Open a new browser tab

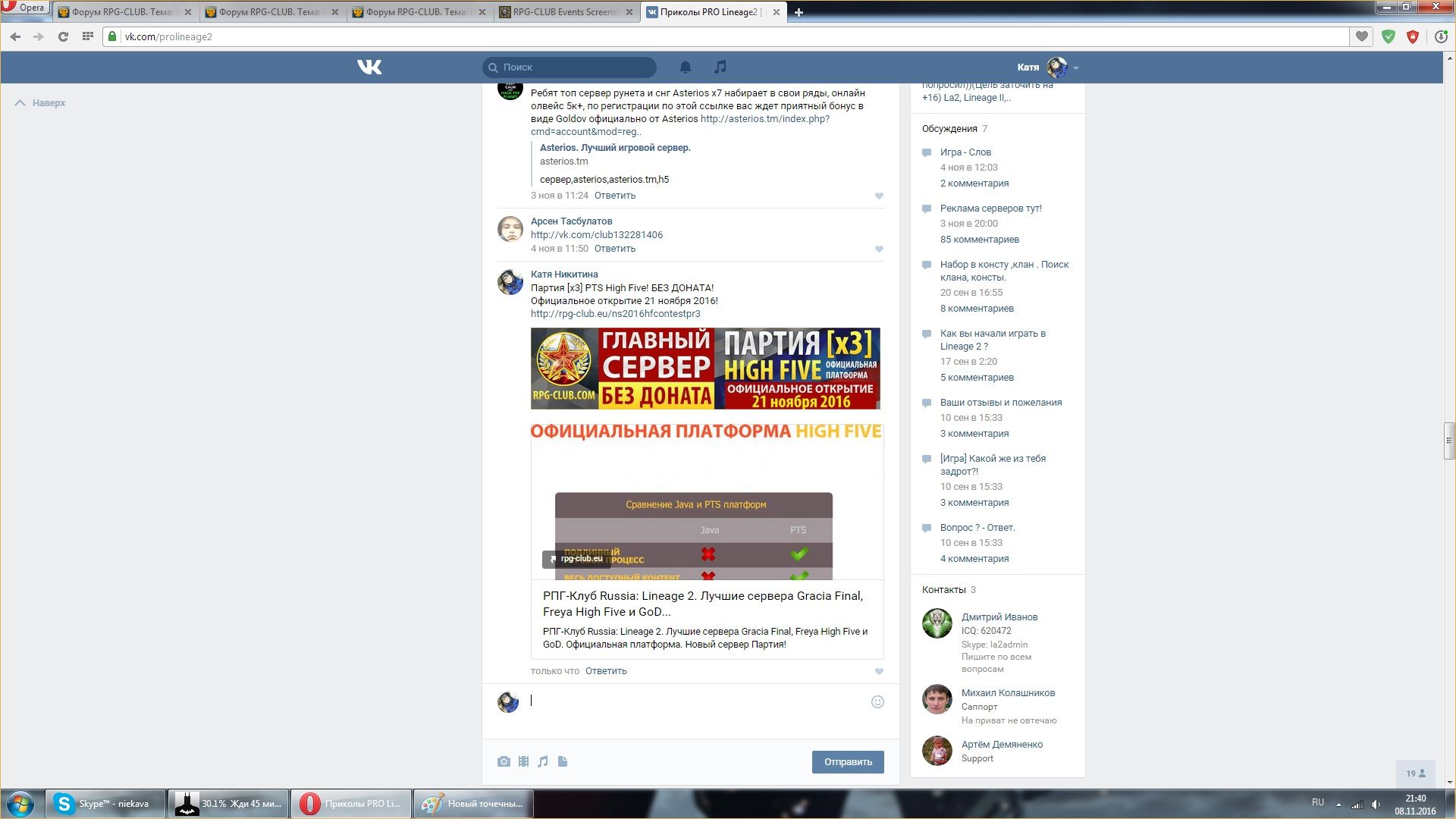pyautogui.click(x=799, y=12)
